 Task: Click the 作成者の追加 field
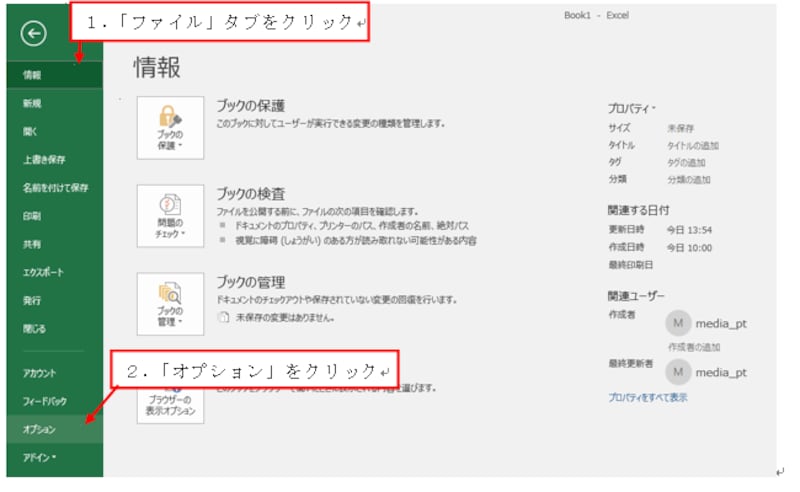(694, 347)
